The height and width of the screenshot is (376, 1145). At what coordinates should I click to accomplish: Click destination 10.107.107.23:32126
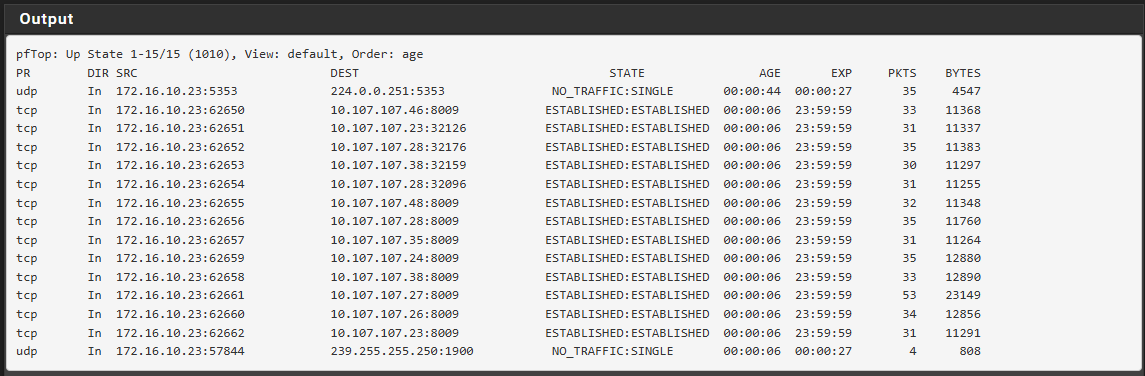coord(398,128)
